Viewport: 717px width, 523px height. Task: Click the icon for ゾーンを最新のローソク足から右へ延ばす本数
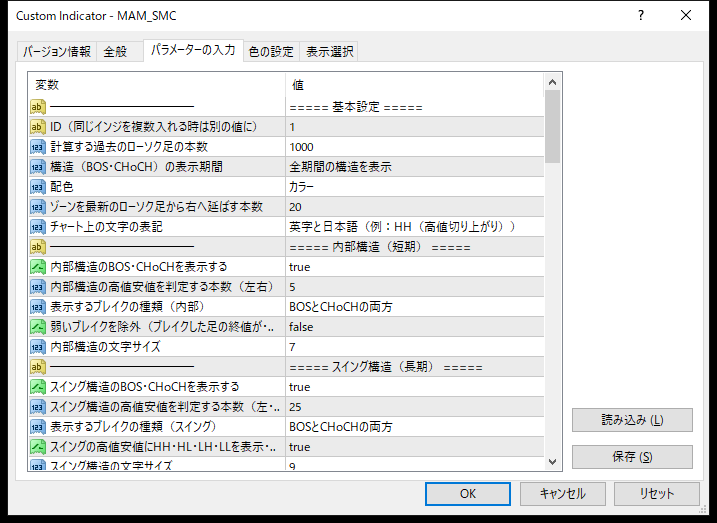pyautogui.click(x=38, y=207)
